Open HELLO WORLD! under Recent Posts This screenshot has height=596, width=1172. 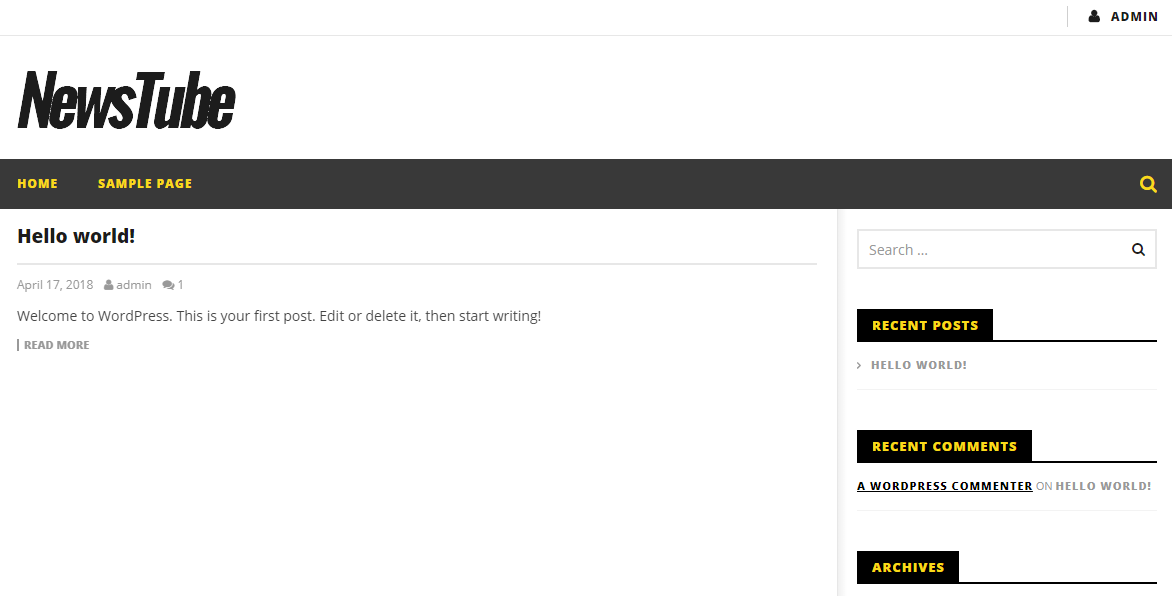tap(919, 366)
